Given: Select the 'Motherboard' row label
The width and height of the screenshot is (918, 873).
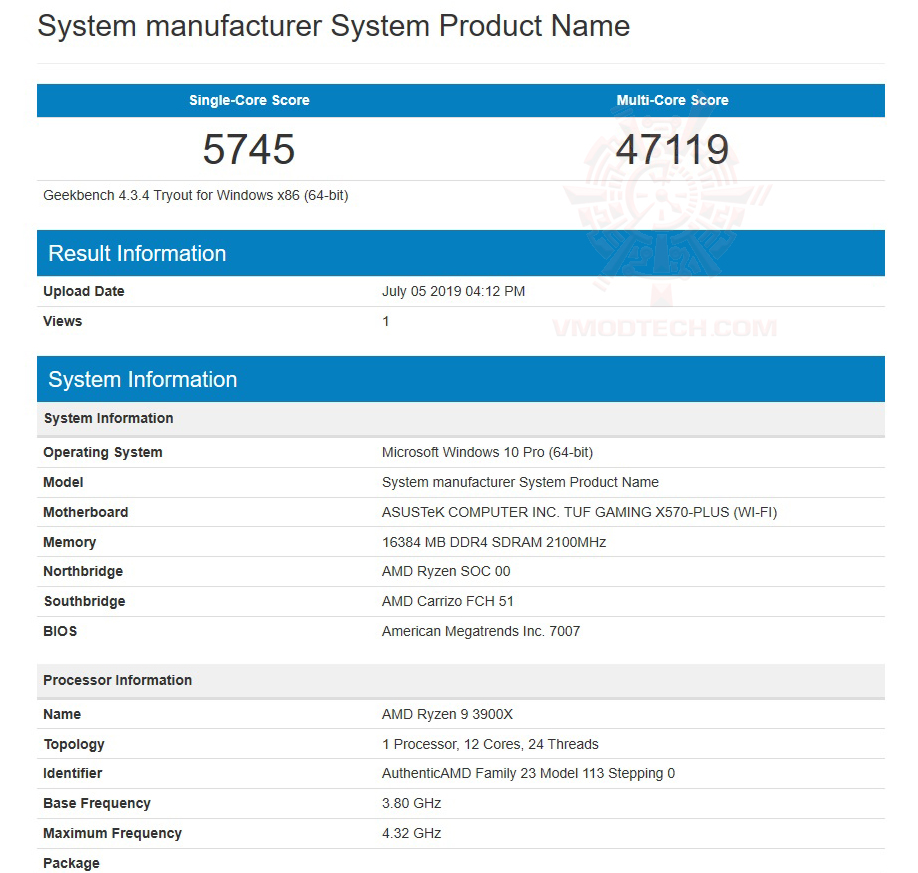Looking at the screenshot, I should 85,512.
